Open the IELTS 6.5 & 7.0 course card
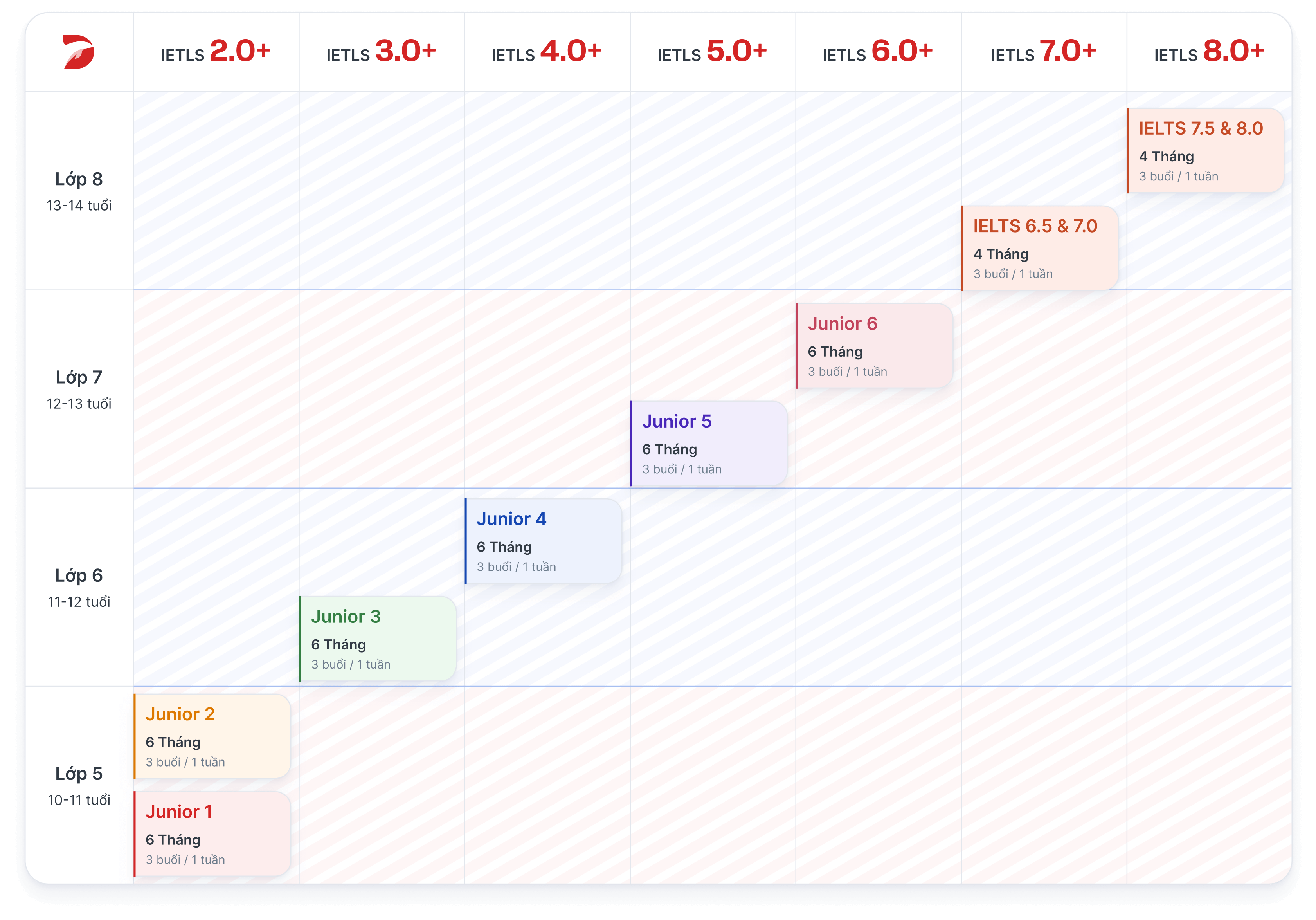Image resolution: width=1316 pixels, height=920 pixels. [1040, 248]
